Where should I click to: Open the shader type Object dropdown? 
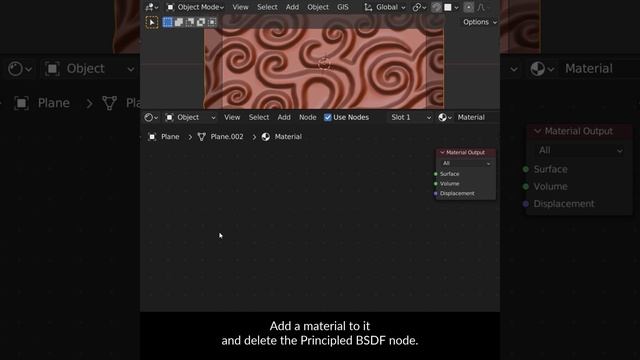pyautogui.click(x=190, y=118)
